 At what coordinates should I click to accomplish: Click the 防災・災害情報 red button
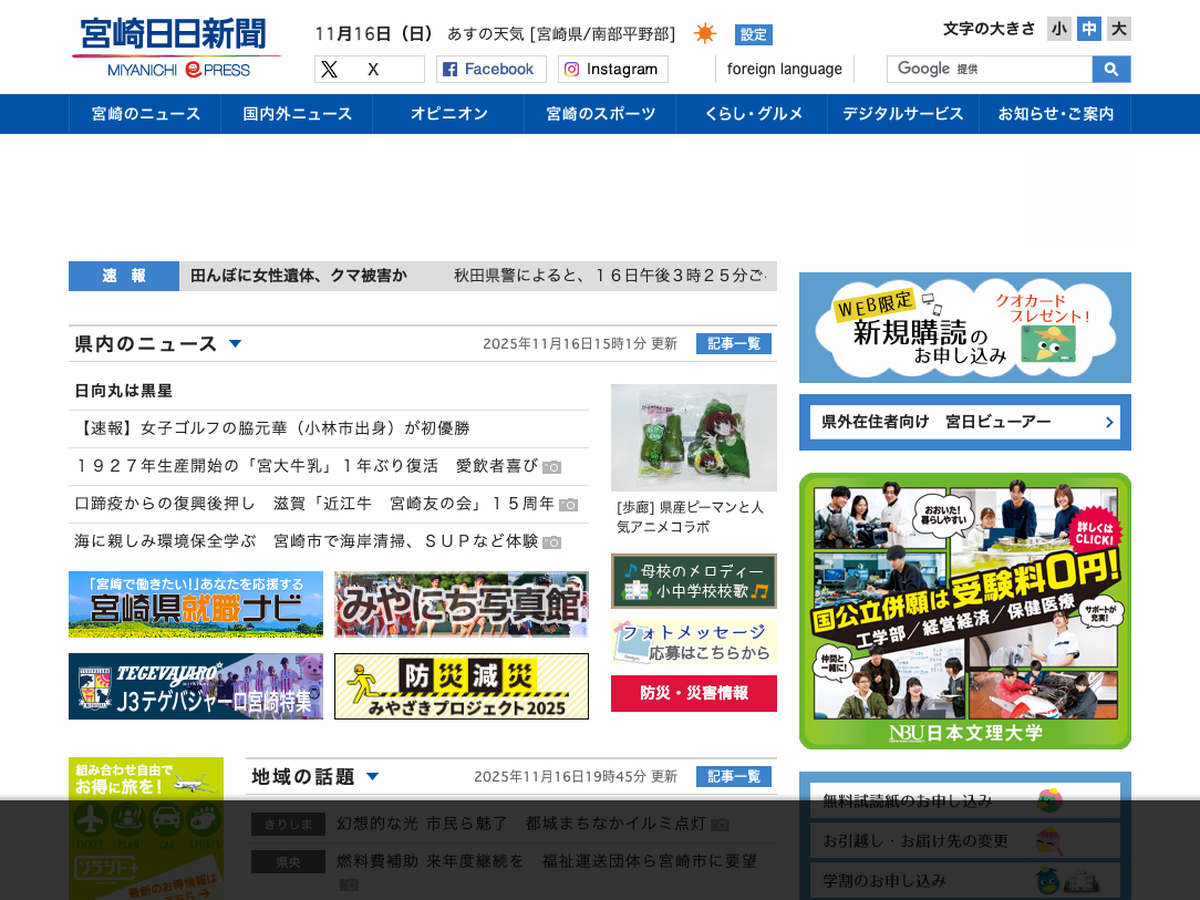click(x=693, y=693)
